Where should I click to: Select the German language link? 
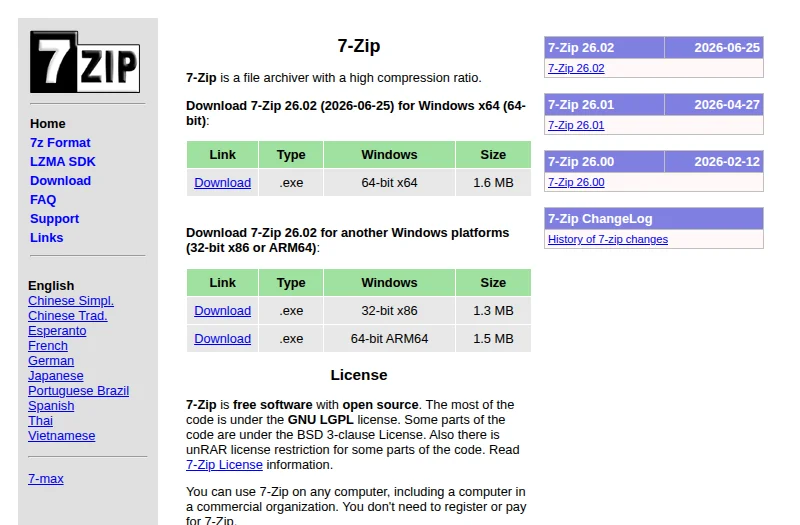point(51,361)
